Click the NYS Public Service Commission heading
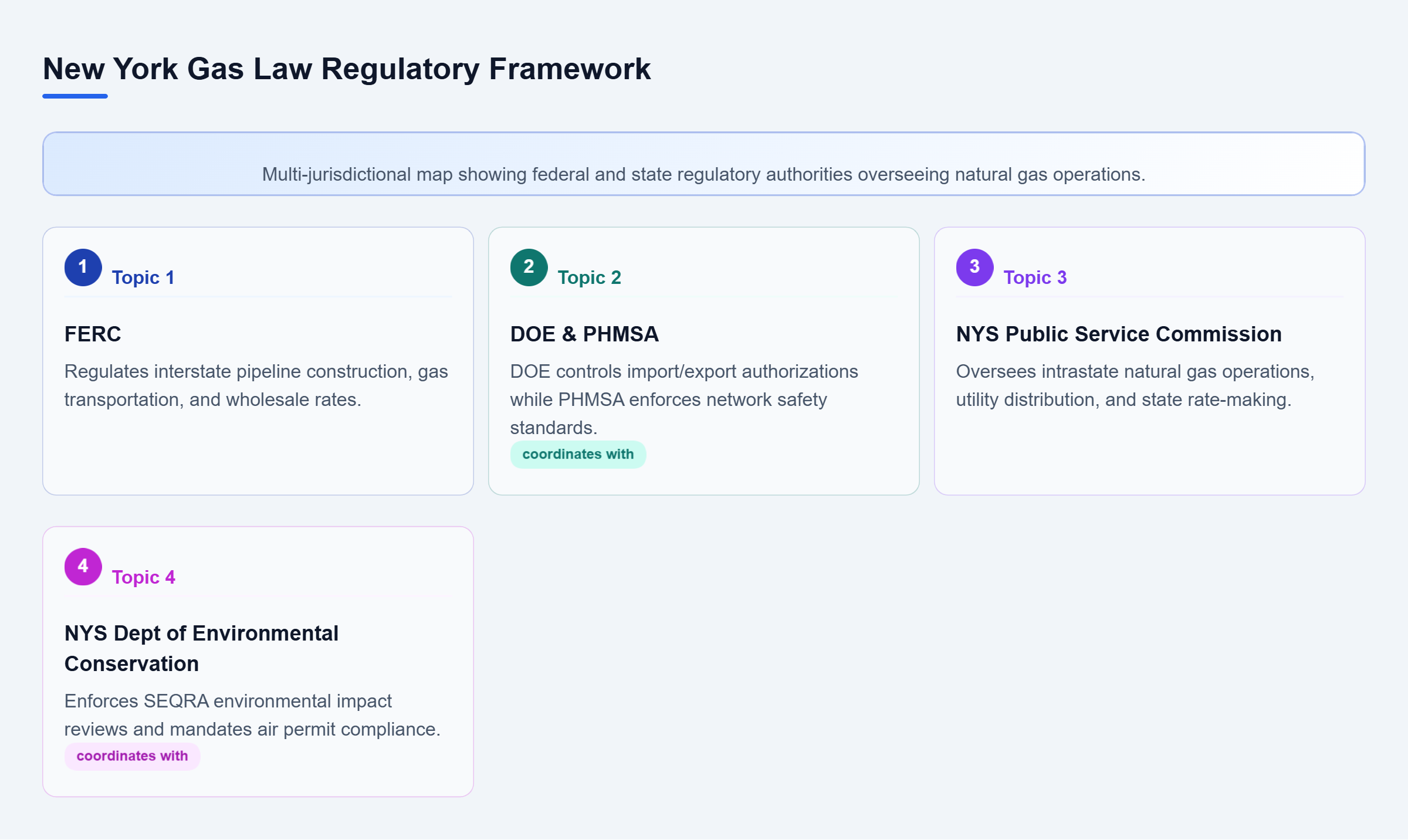 [1119, 334]
